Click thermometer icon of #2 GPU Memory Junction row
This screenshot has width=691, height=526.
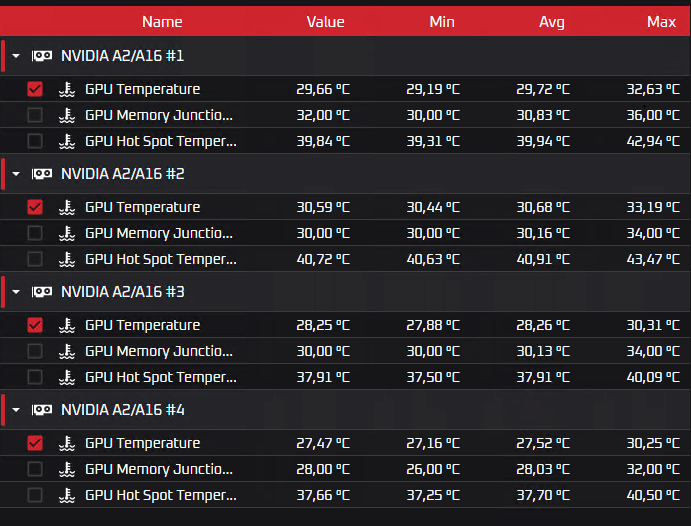[67, 233]
